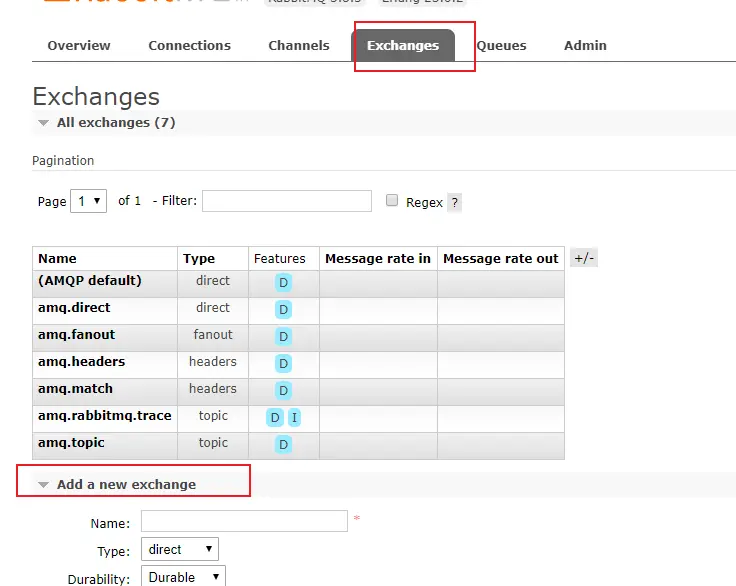Switch to the Connections tab

click(x=190, y=46)
